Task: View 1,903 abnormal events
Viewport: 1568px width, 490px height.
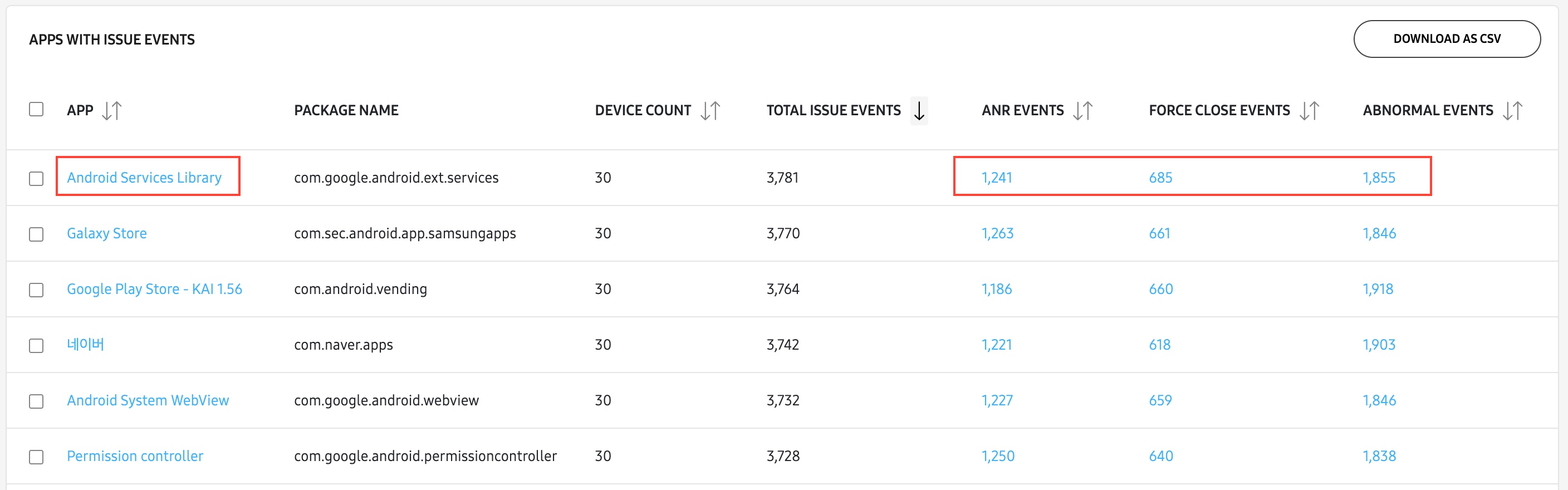Action: pos(1379,345)
